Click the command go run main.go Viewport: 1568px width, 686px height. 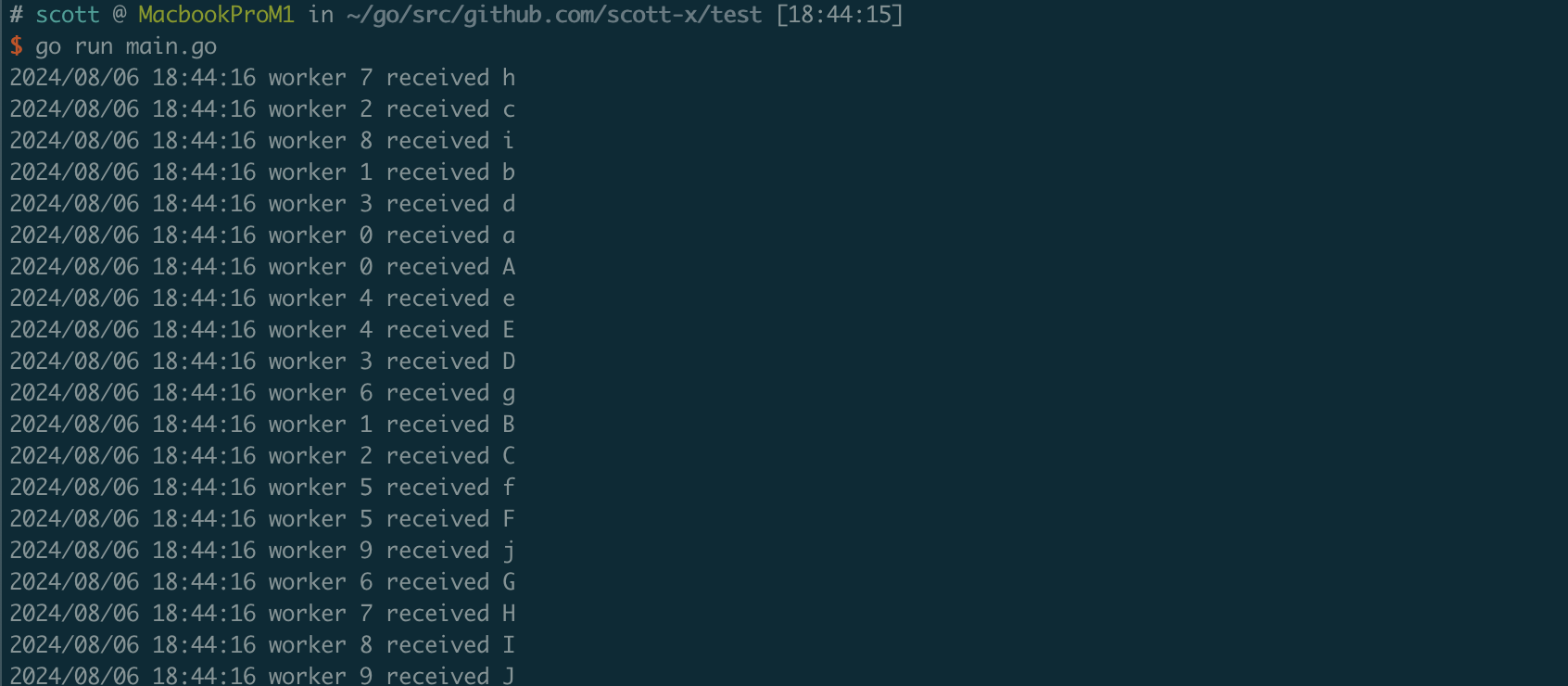point(126,46)
